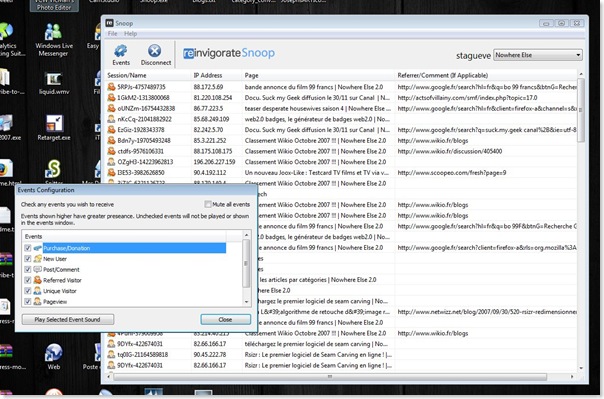Screen dimensions: 604x399
Task: Click the Unique Visitor event icon
Action: click(x=37, y=291)
